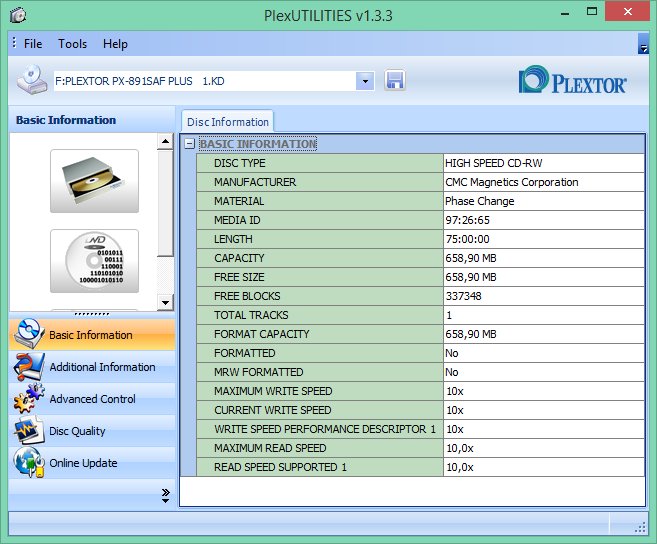
Task: Select the FREE SIZE row label
Action: [239, 277]
